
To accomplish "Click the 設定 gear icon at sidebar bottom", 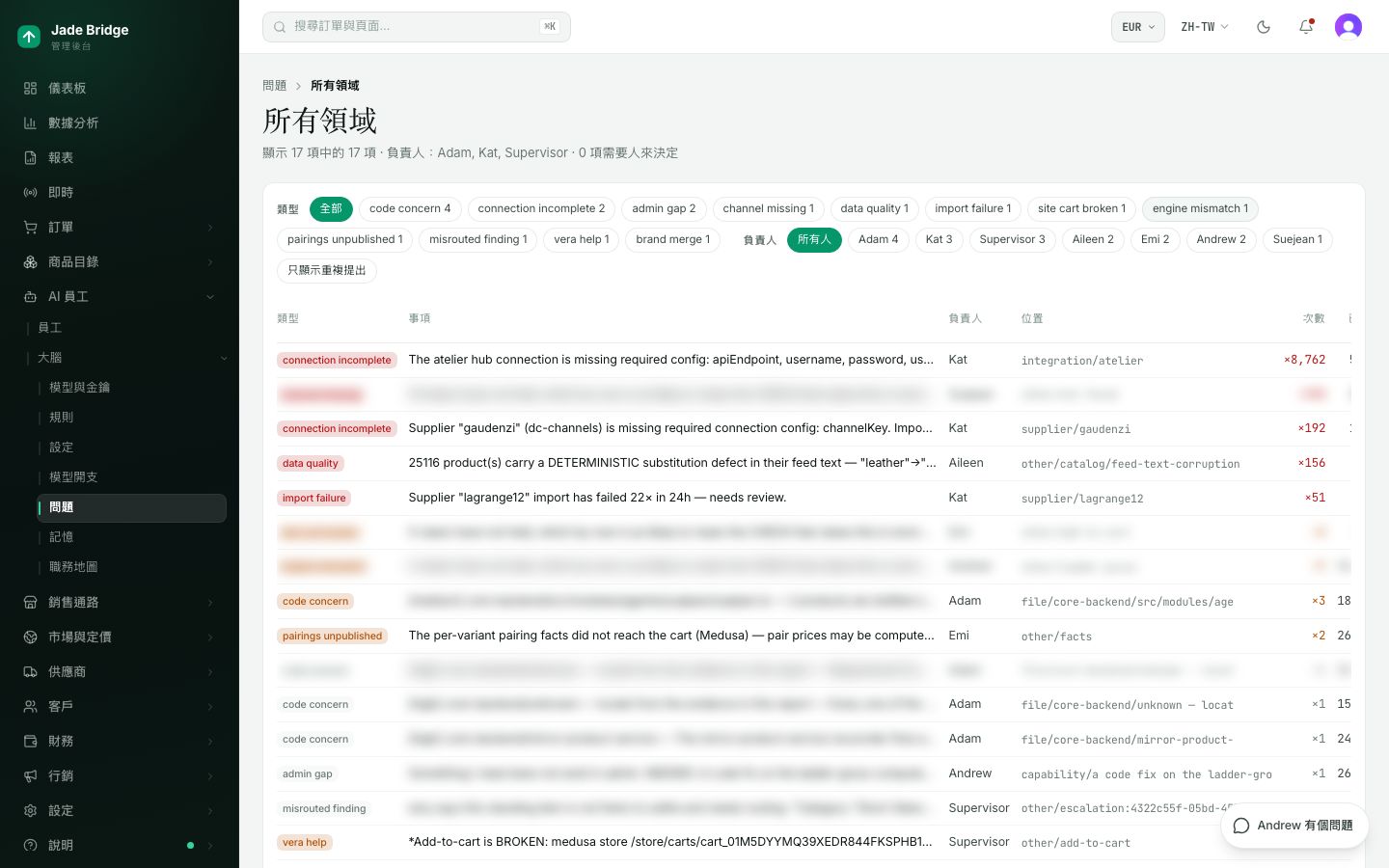I will [30, 810].
